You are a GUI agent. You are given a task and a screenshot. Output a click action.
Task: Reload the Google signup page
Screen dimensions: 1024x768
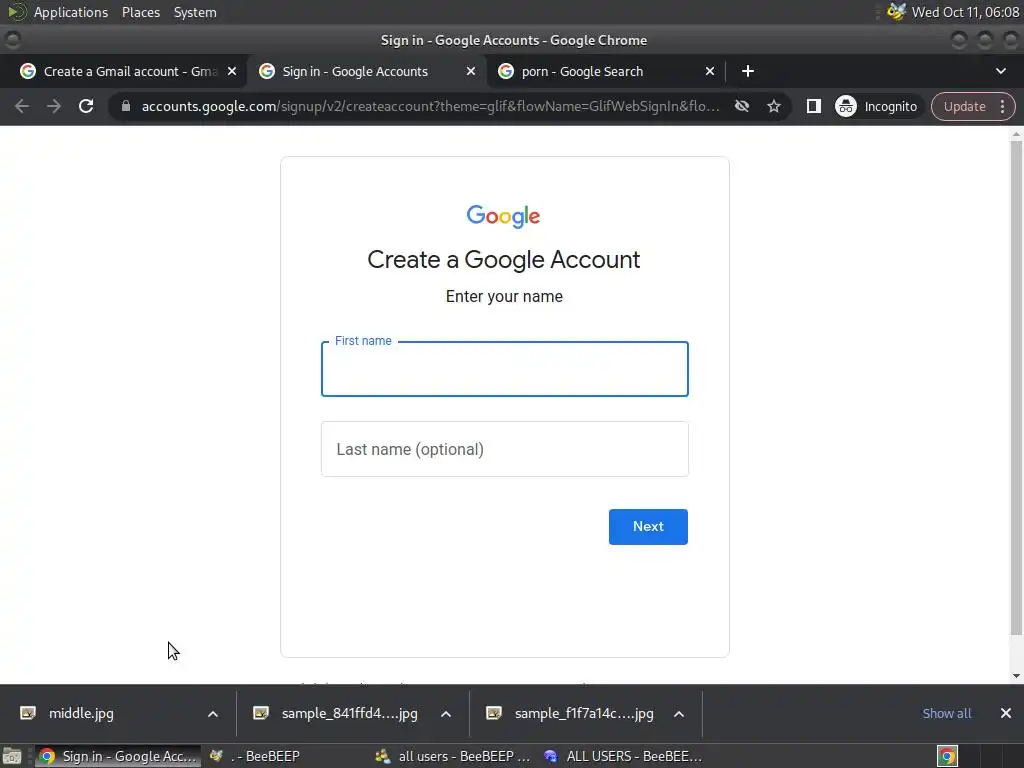point(86,106)
